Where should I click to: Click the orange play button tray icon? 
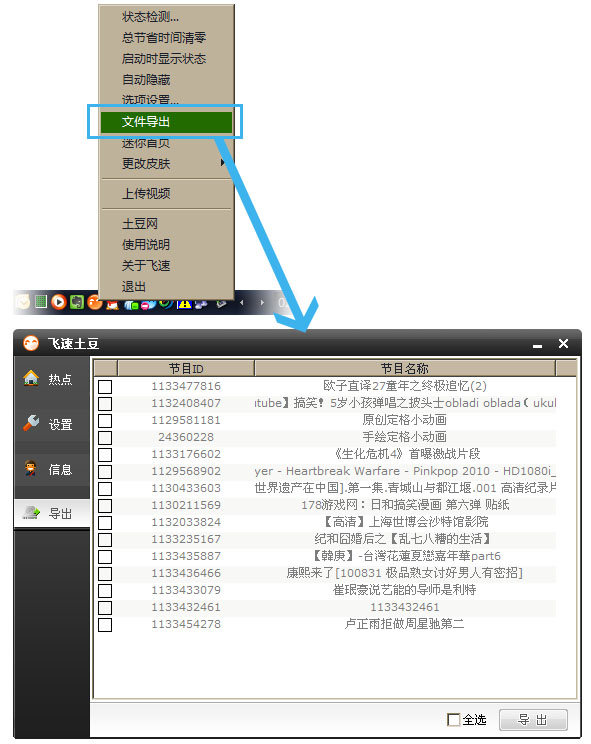58,302
